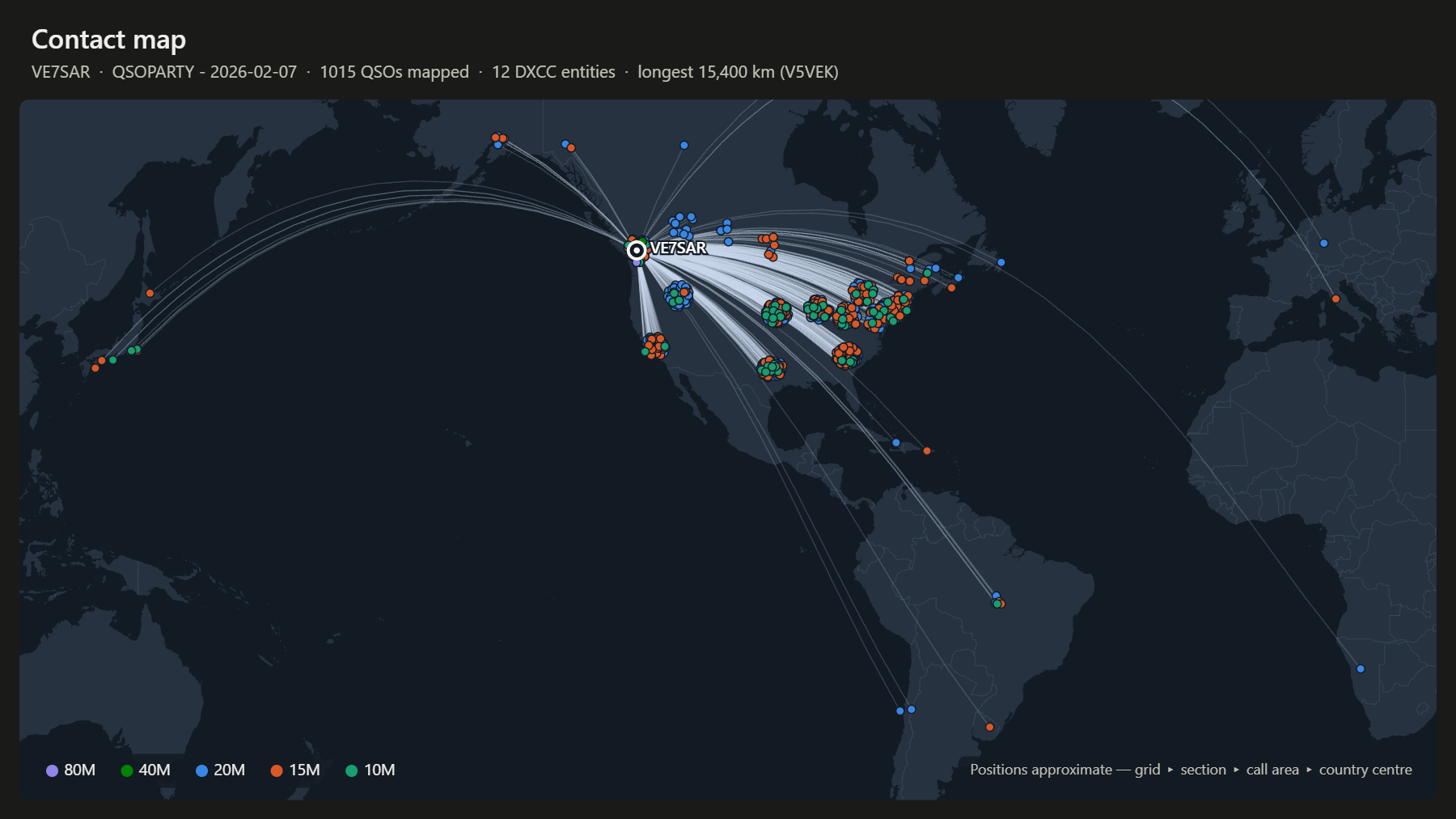
Task: Click the VE7SAR label on map
Action: 678,248
